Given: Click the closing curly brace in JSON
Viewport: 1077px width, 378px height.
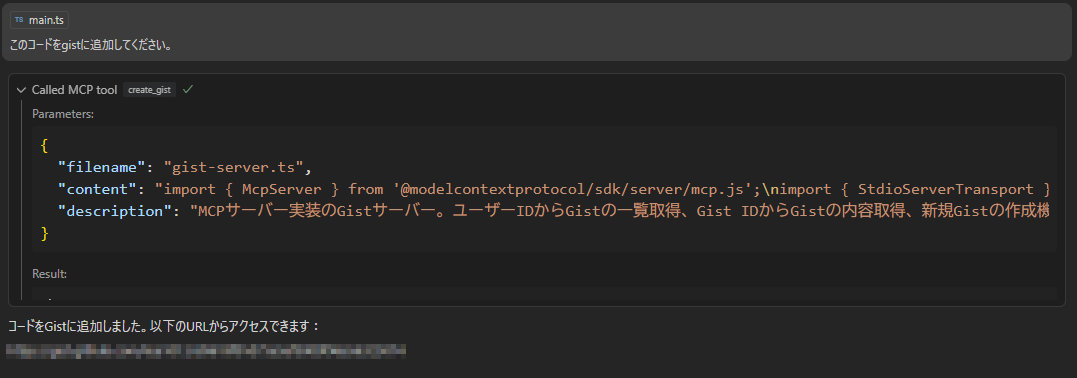Looking at the screenshot, I should (45, 234).
